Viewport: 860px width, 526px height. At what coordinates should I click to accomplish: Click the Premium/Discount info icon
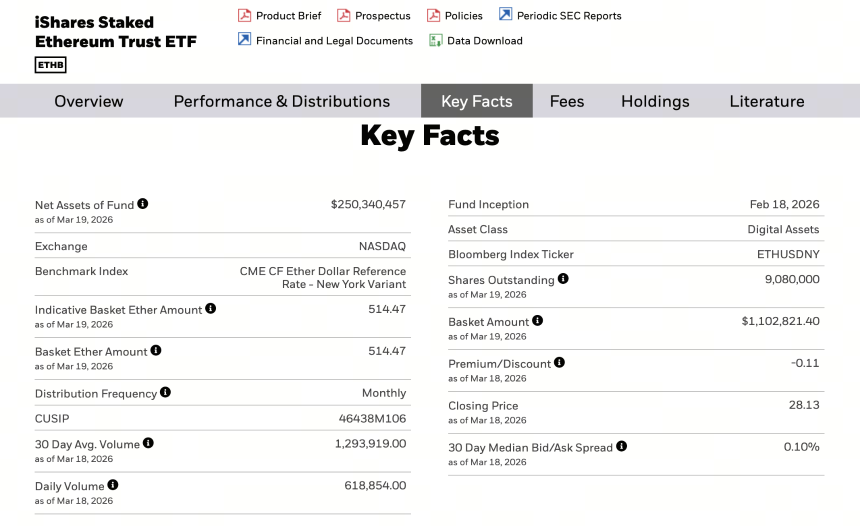click(559, 362)
